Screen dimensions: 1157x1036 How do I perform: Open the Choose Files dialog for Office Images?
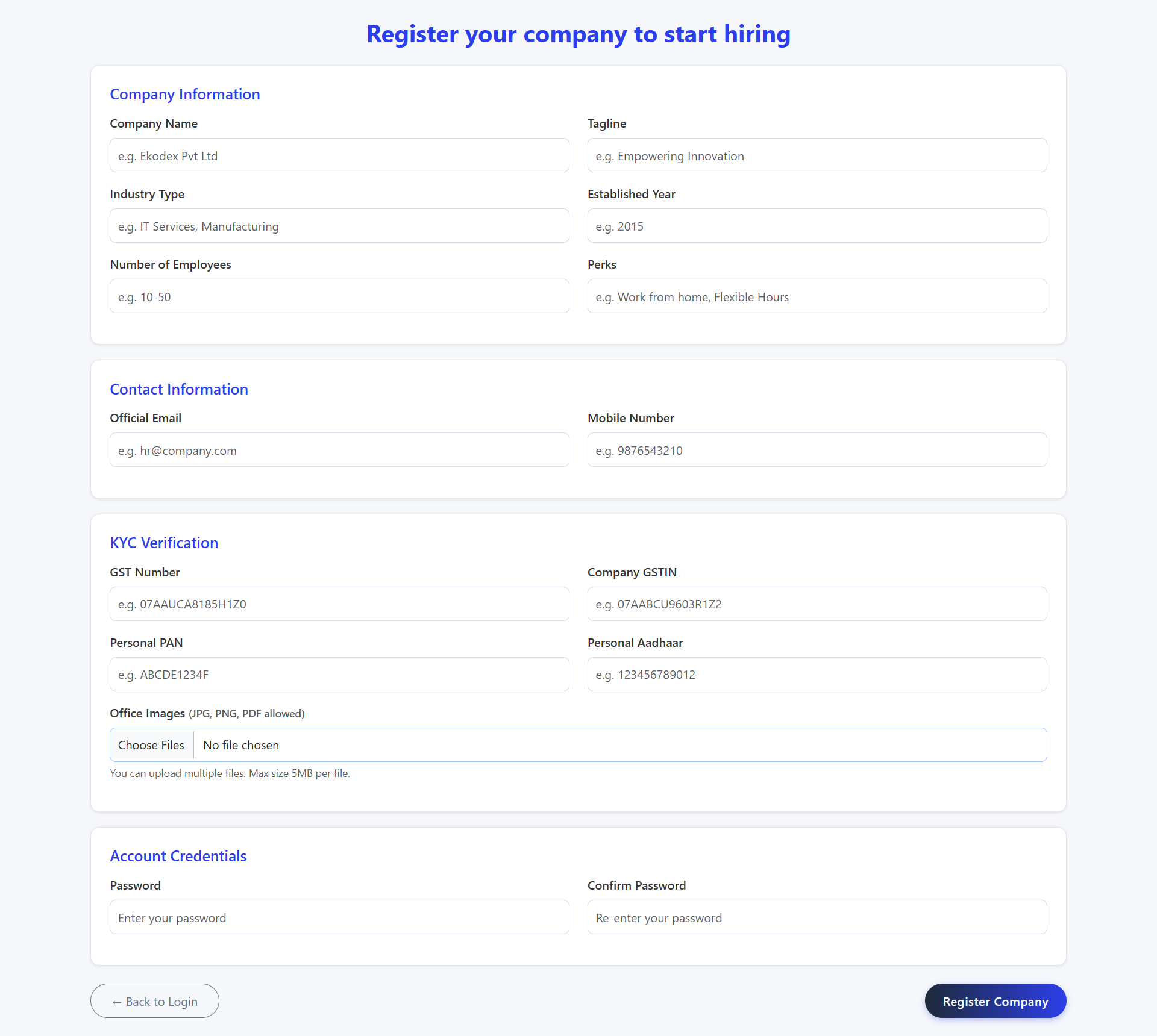151,744
